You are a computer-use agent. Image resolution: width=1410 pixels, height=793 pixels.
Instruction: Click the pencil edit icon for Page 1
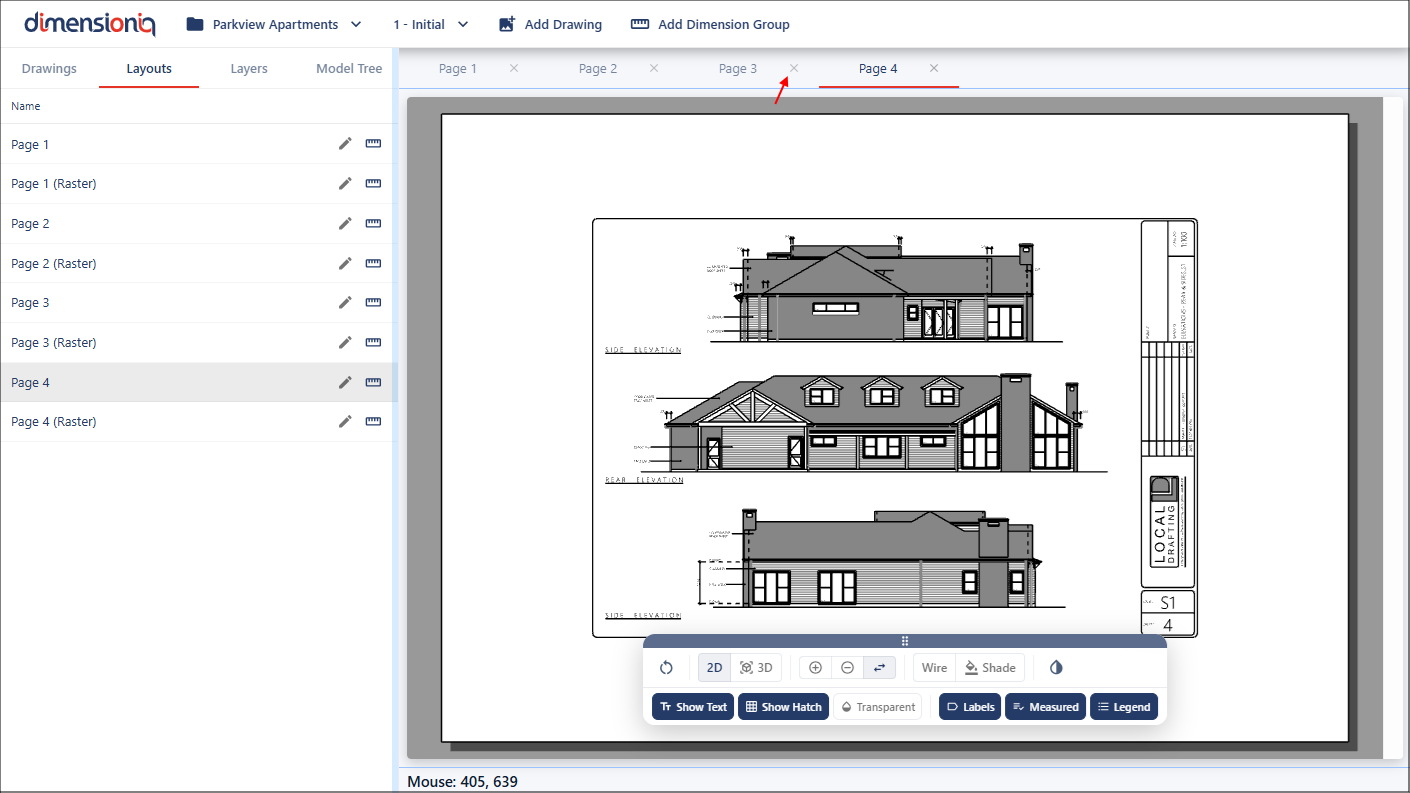point(345,144)
